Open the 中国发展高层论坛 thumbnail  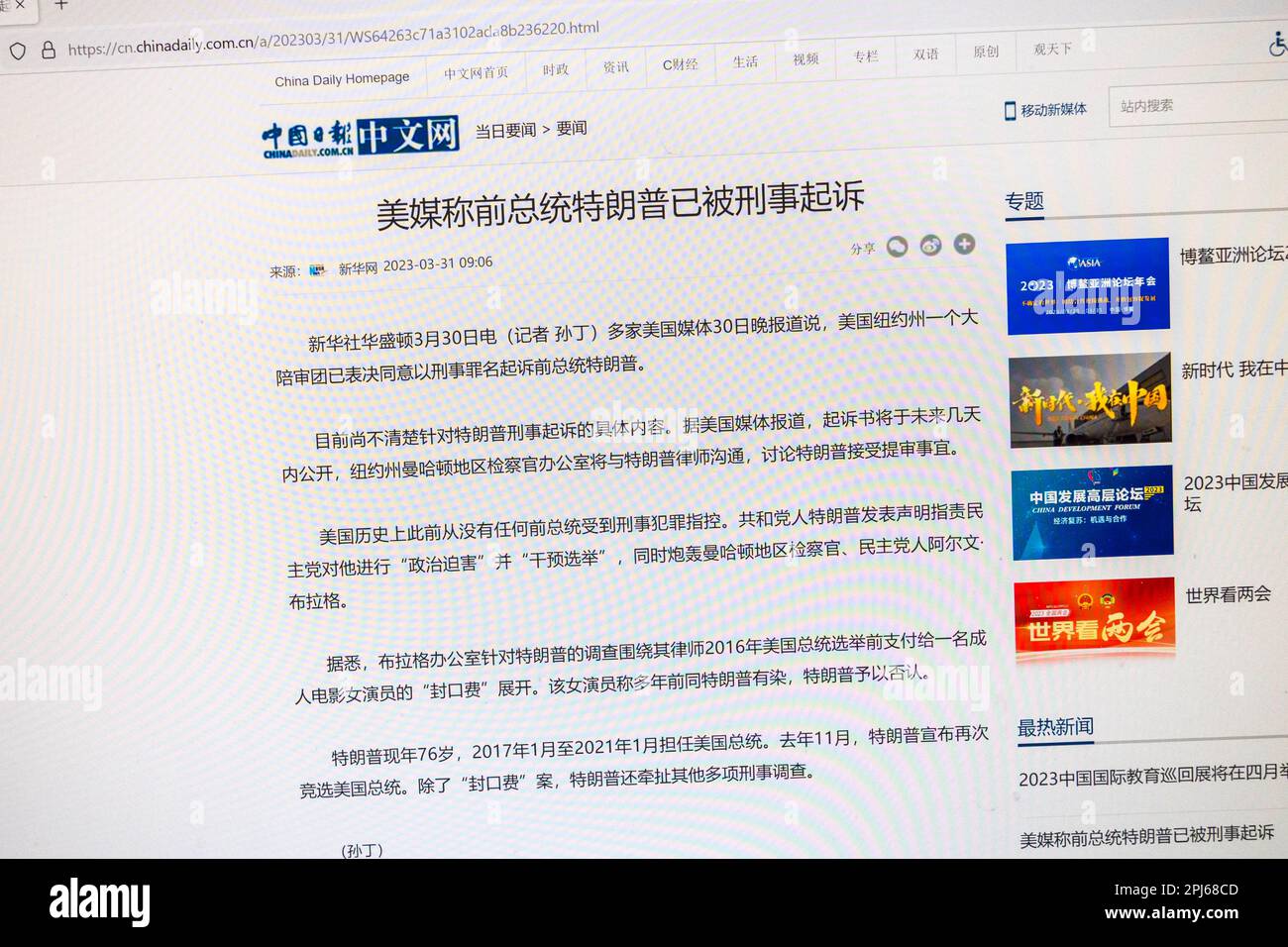tap(1092, 512)
